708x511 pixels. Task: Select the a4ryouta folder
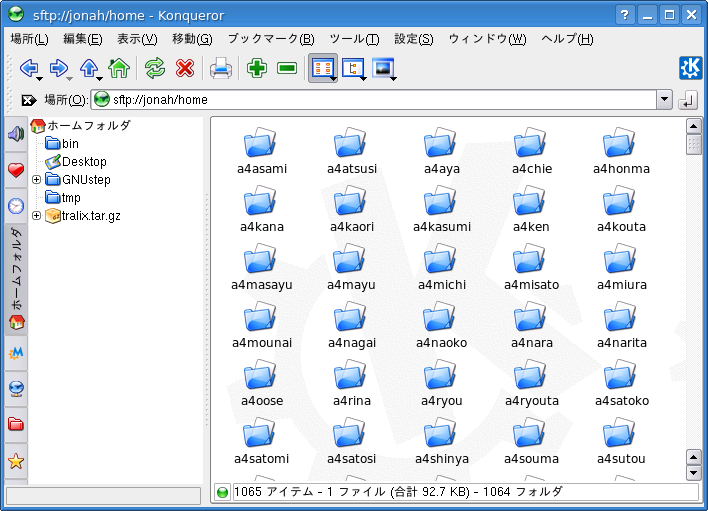[x=531, y=383]
